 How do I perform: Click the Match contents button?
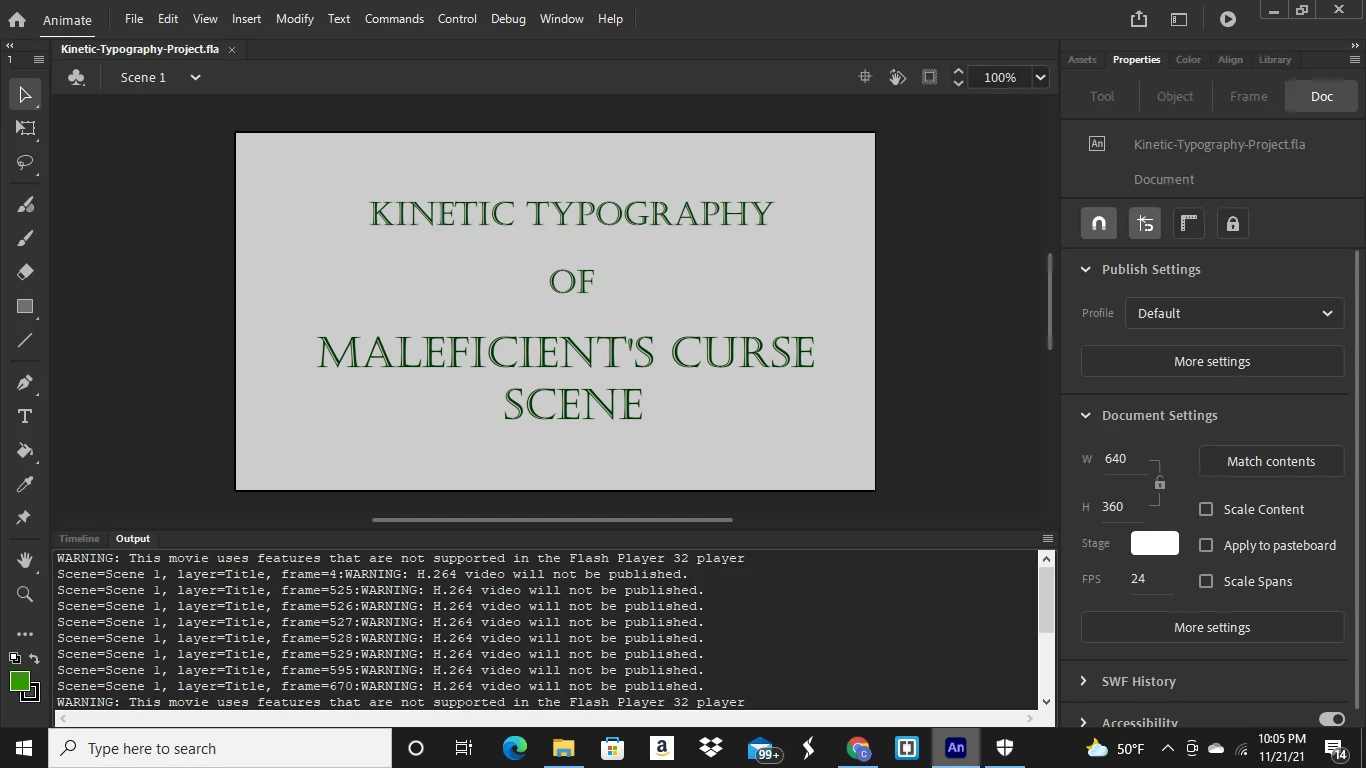point(1270,461)
